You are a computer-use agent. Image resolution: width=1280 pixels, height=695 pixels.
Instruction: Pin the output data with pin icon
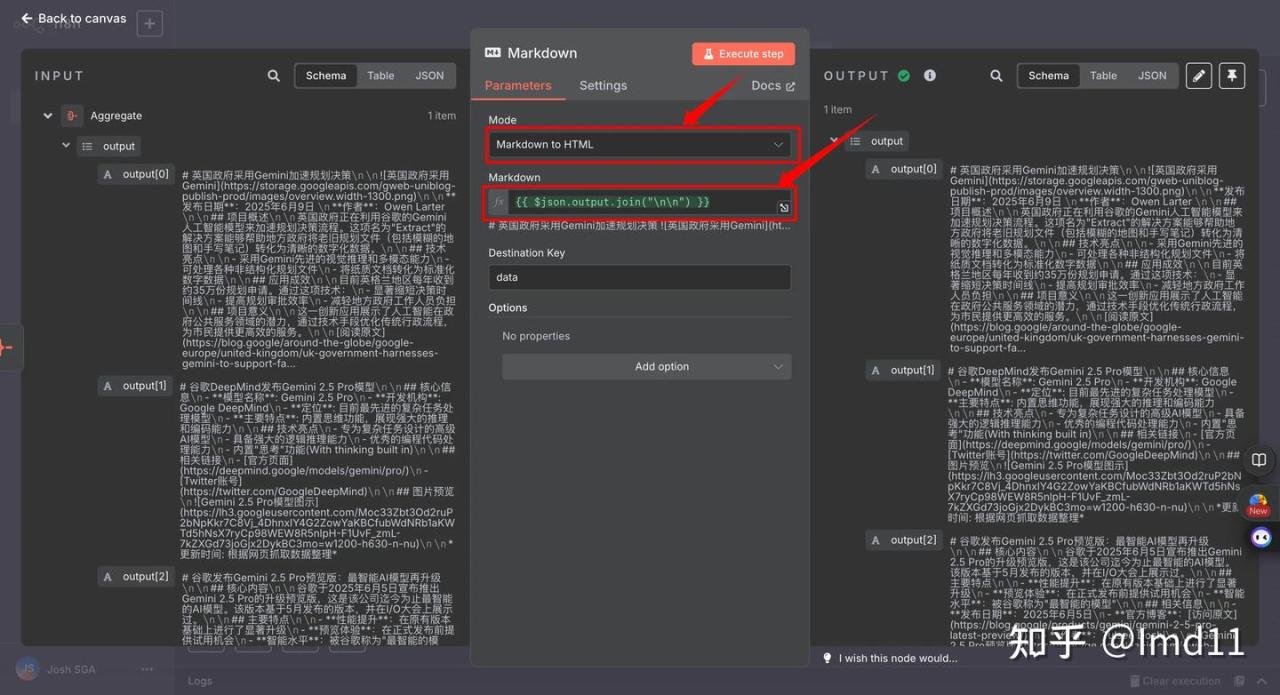[x=1232, y=76]
